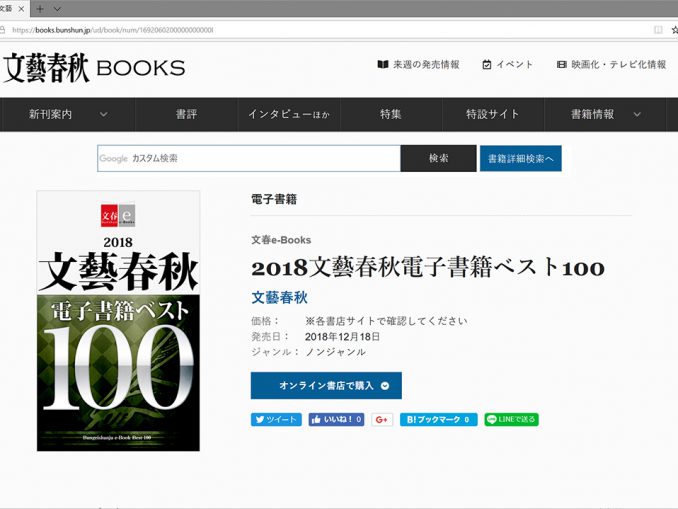The height and width of the screenshot is (509, 678).
Task: Click the 検索 button
Action: 438,158
